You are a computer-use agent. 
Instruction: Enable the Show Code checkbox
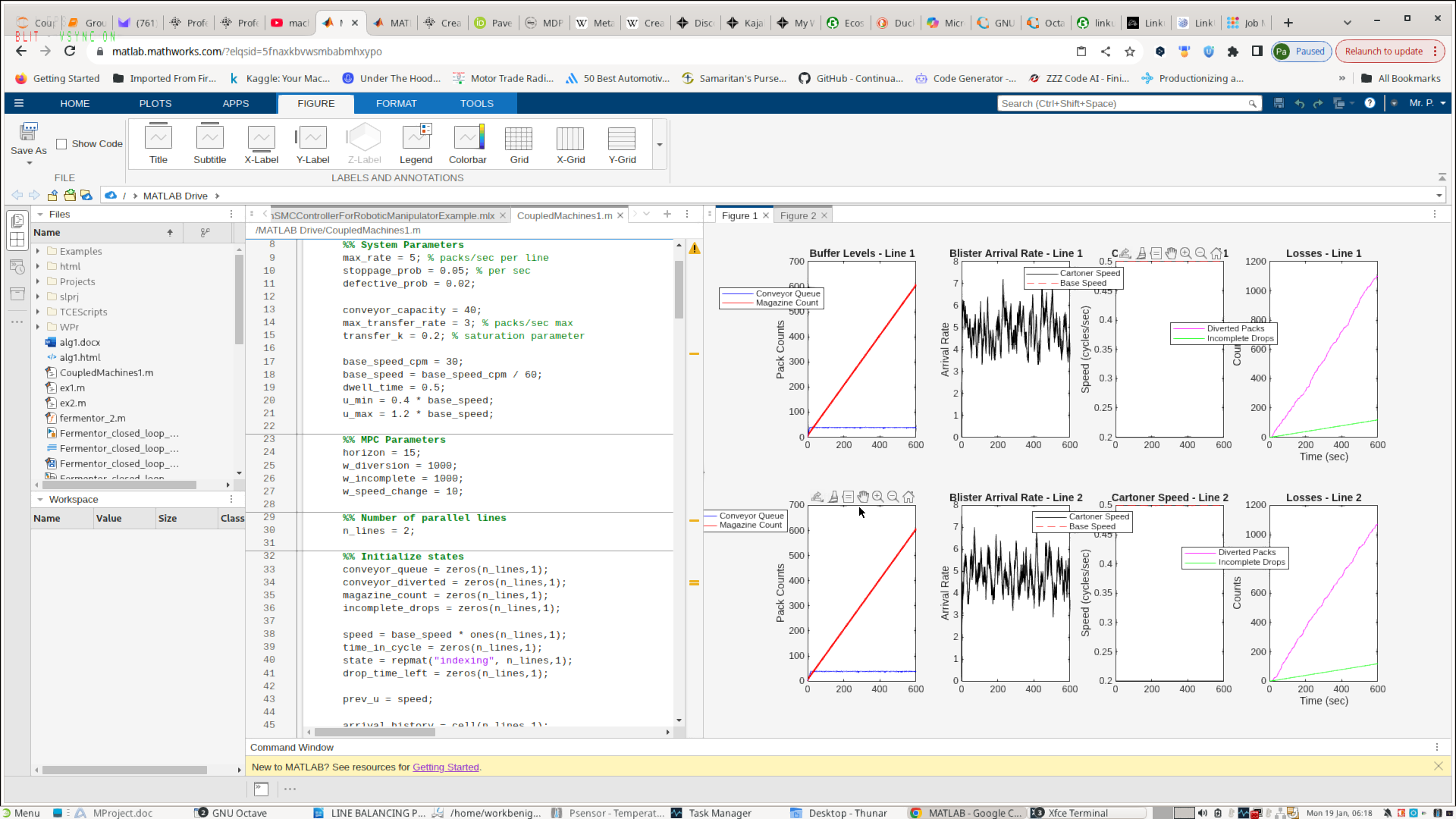tap(62, 144)
